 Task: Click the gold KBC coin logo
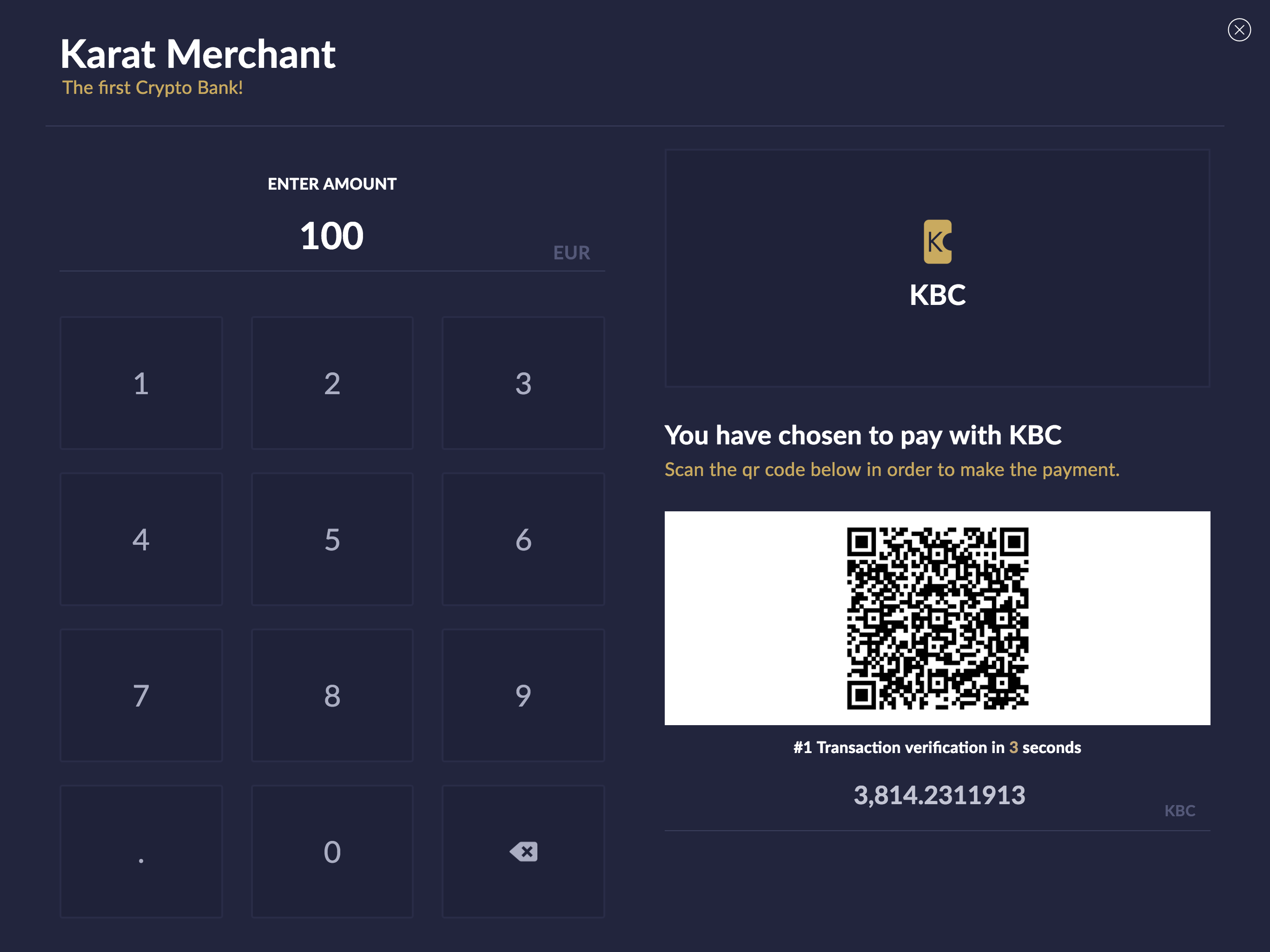tap(937, 242)
